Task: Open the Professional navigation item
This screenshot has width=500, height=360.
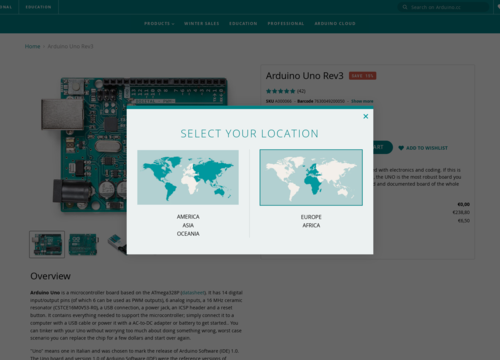Action: (x=286, y=24)
